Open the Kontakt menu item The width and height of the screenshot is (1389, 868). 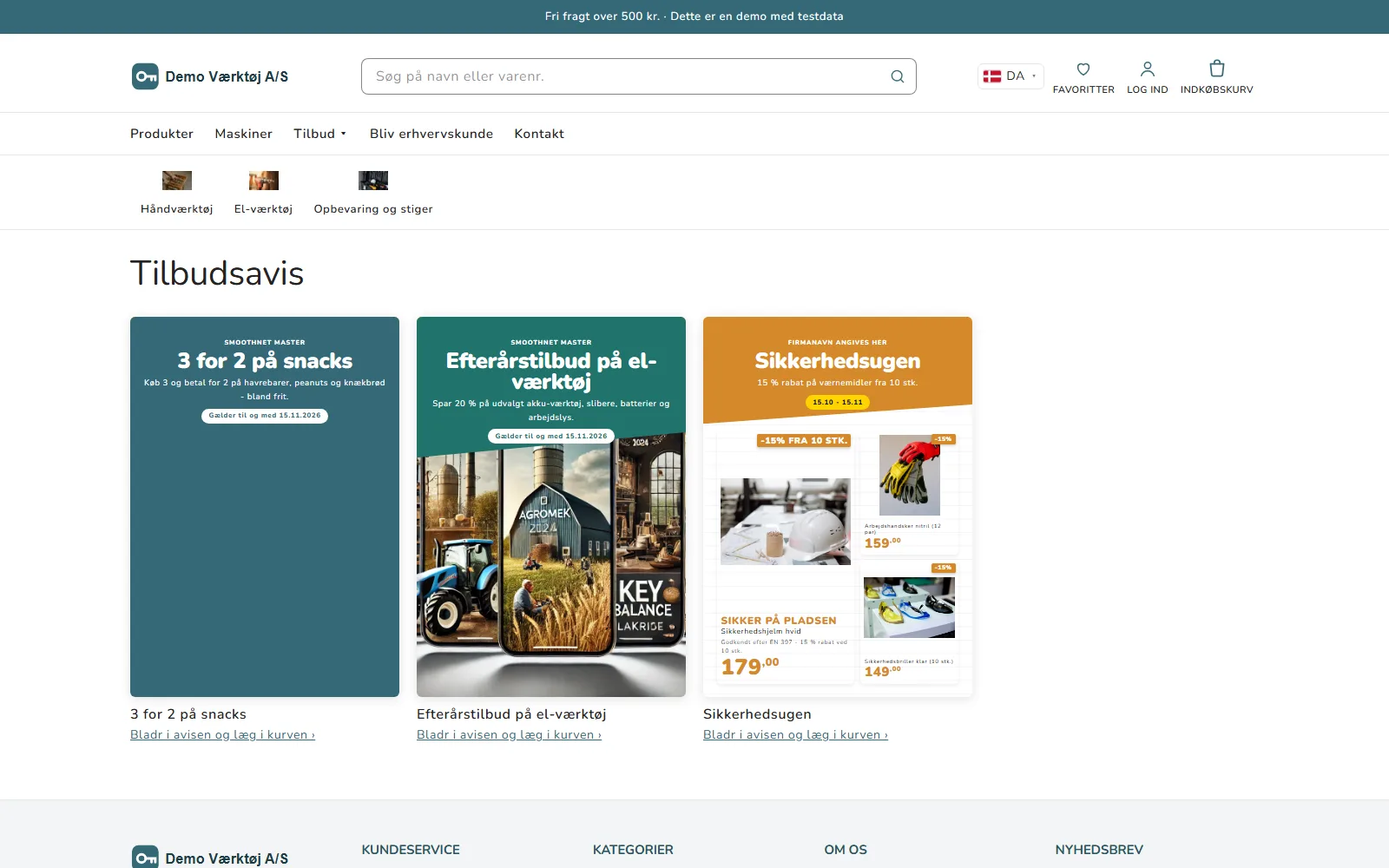click(539, 134)
